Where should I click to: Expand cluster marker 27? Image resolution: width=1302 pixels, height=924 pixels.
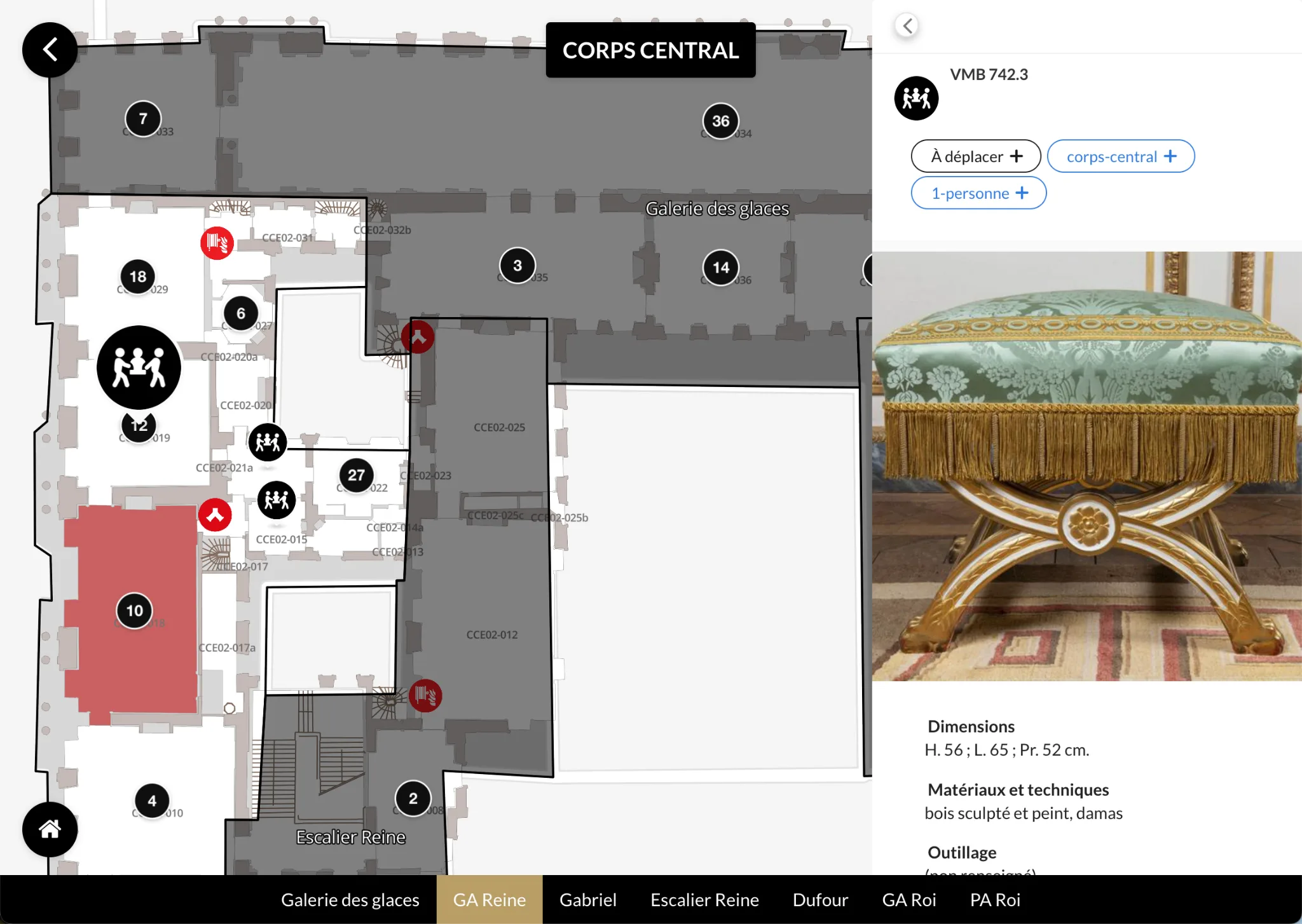tap(356, 475)
